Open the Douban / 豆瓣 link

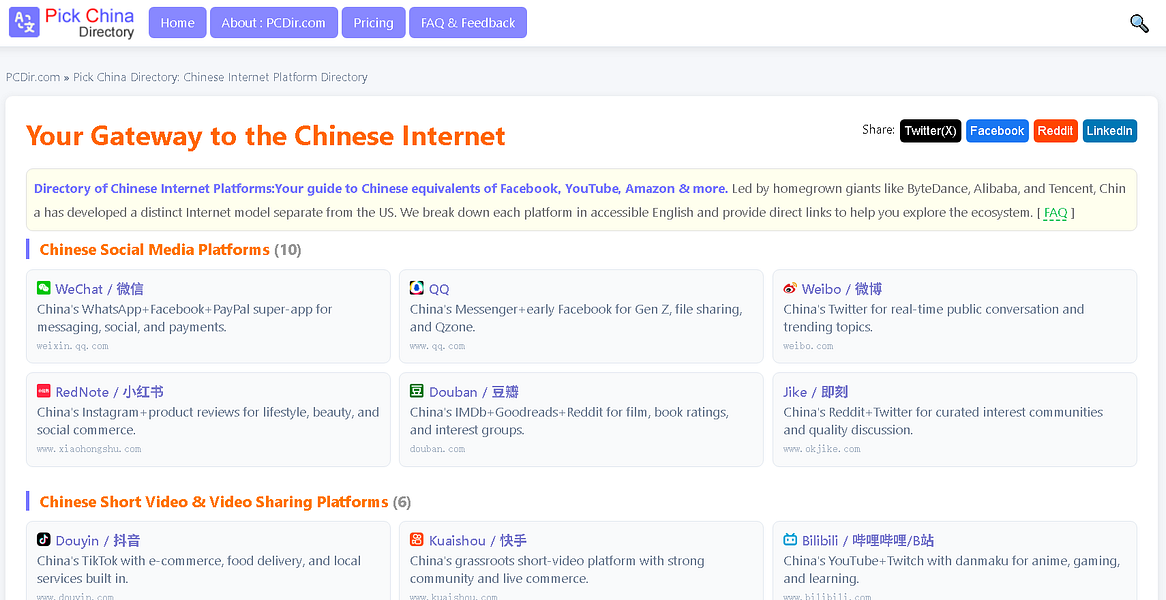click(x=474, y=393)
